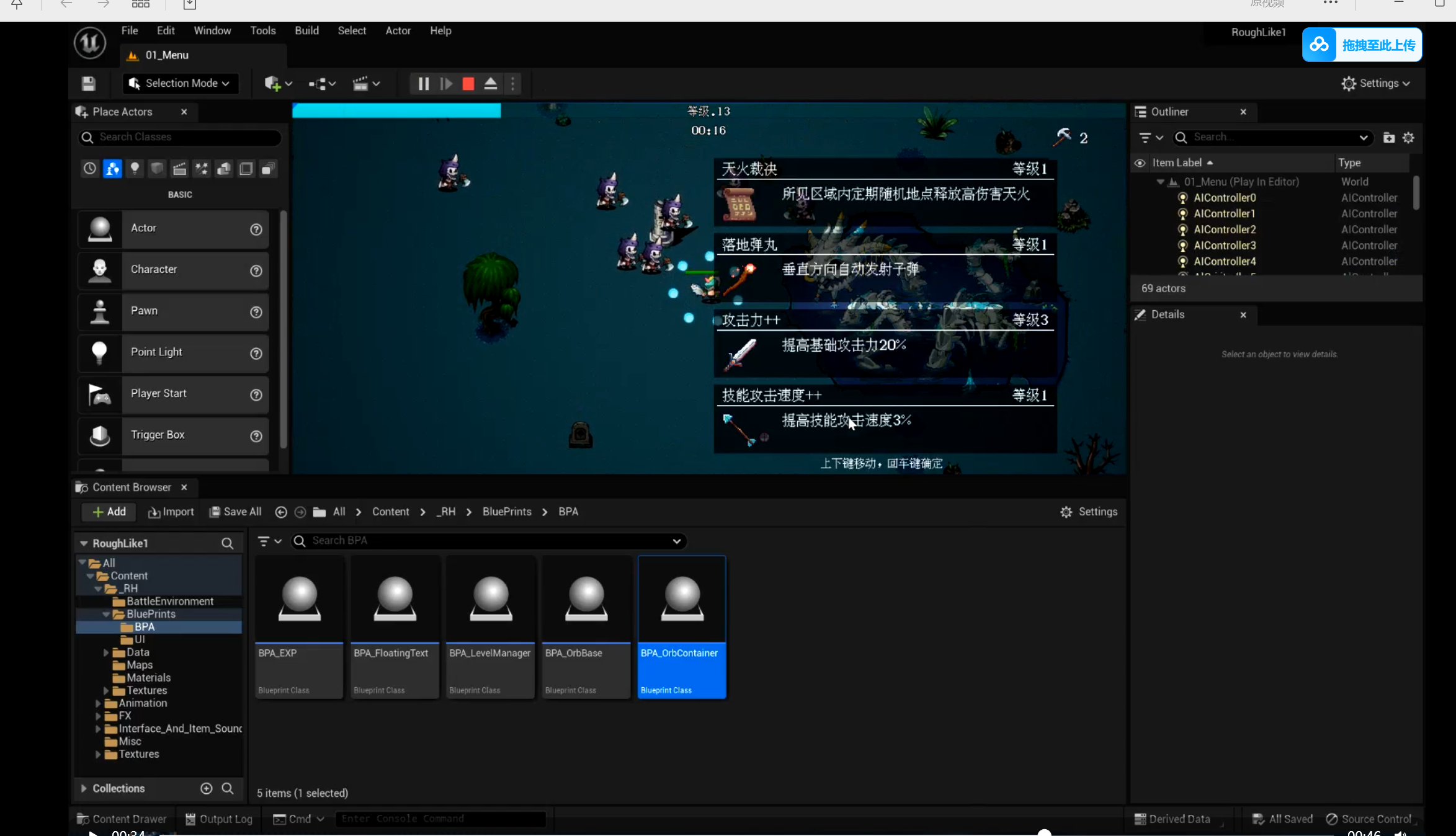Screen dimensions: 1456x836
Task: Pause the running simulation
Action: (x=424, y=84)
